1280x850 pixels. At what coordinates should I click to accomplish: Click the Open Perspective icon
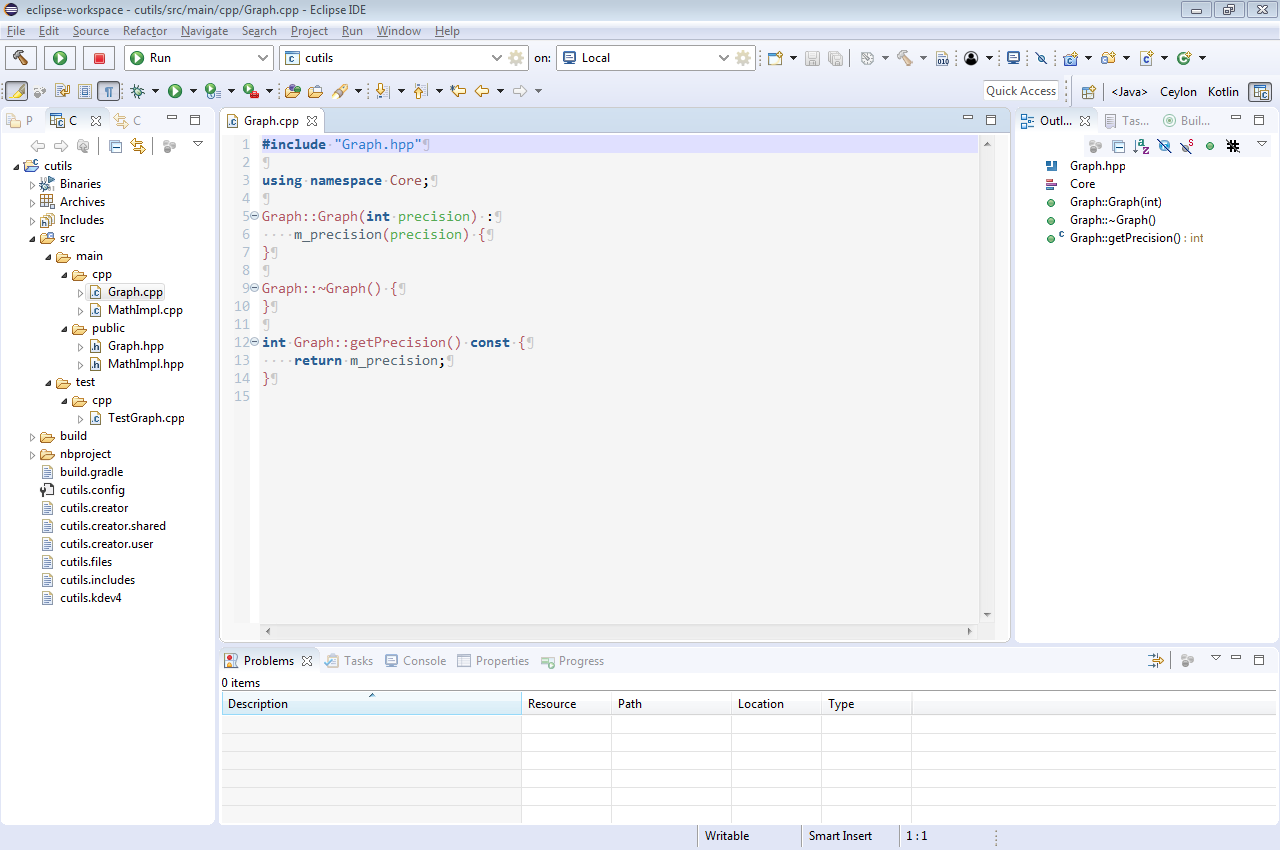point(1089,92)
